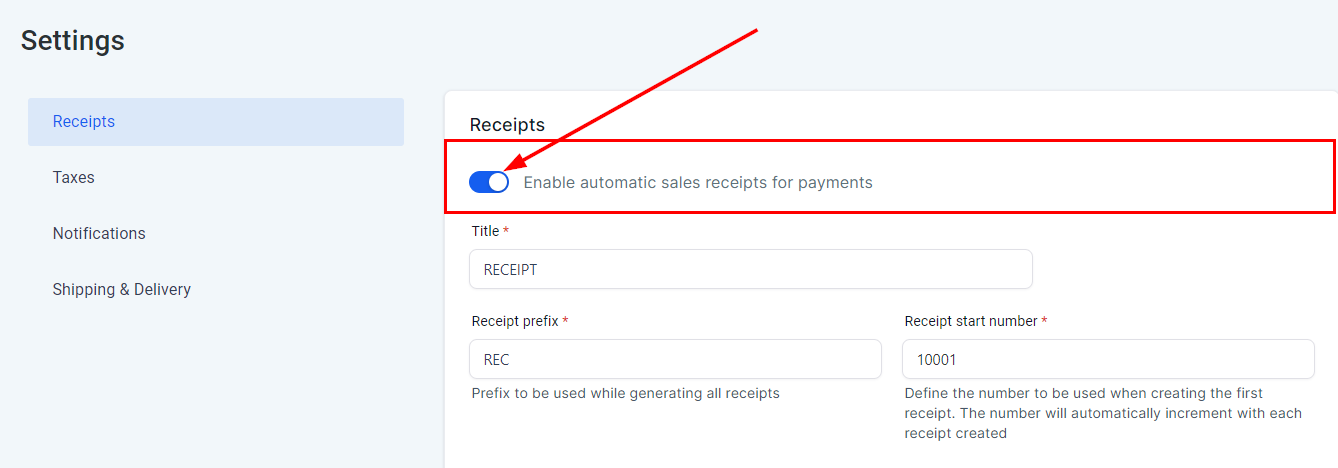Click the 'Enable automatic sales receipts' label

[x=698, y=183]
